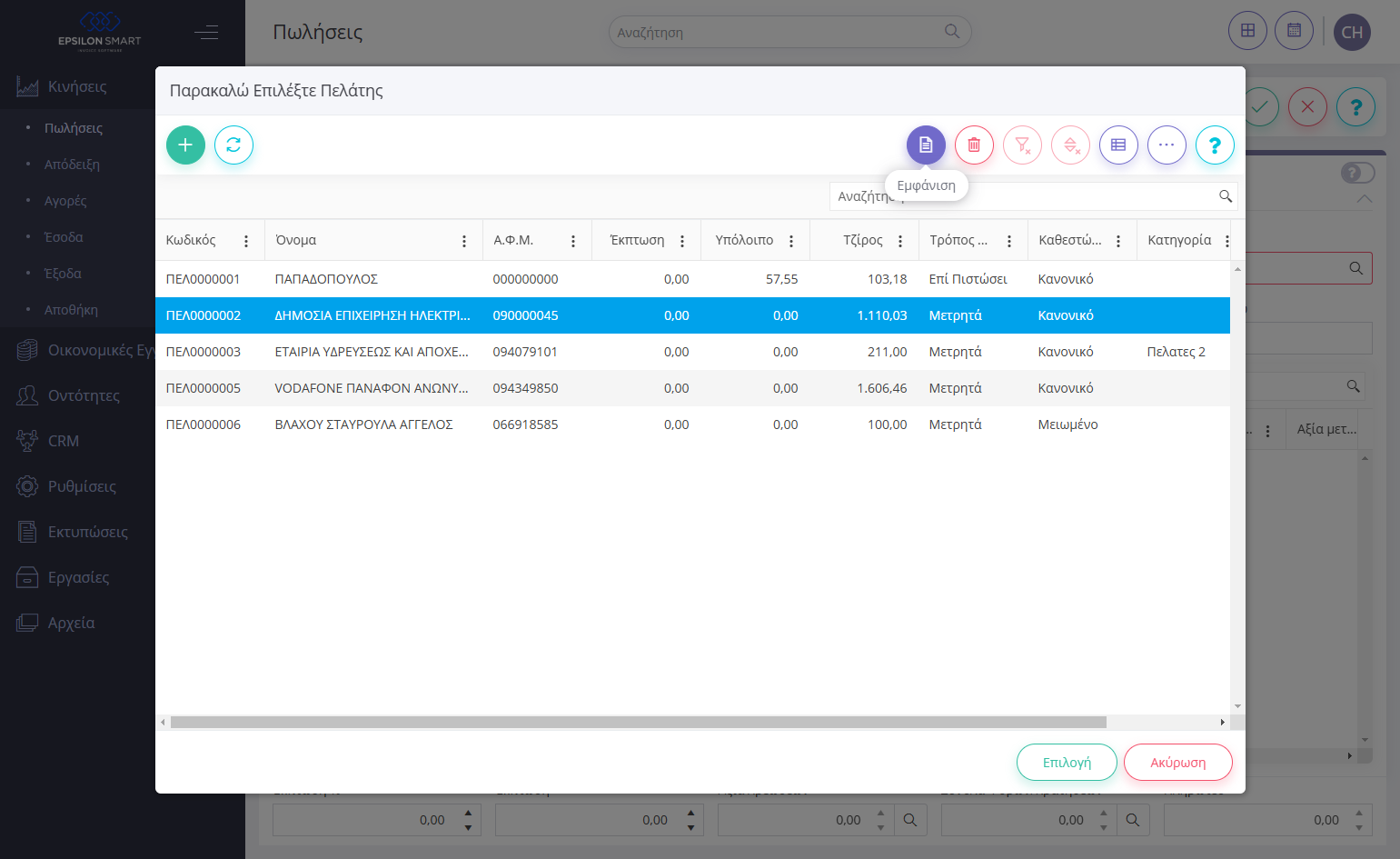Select the VODAFONE ΠΑΝΑΦΟΝ customer row
The width and height of the screenshot is (1400, 859).
[692, 388]
